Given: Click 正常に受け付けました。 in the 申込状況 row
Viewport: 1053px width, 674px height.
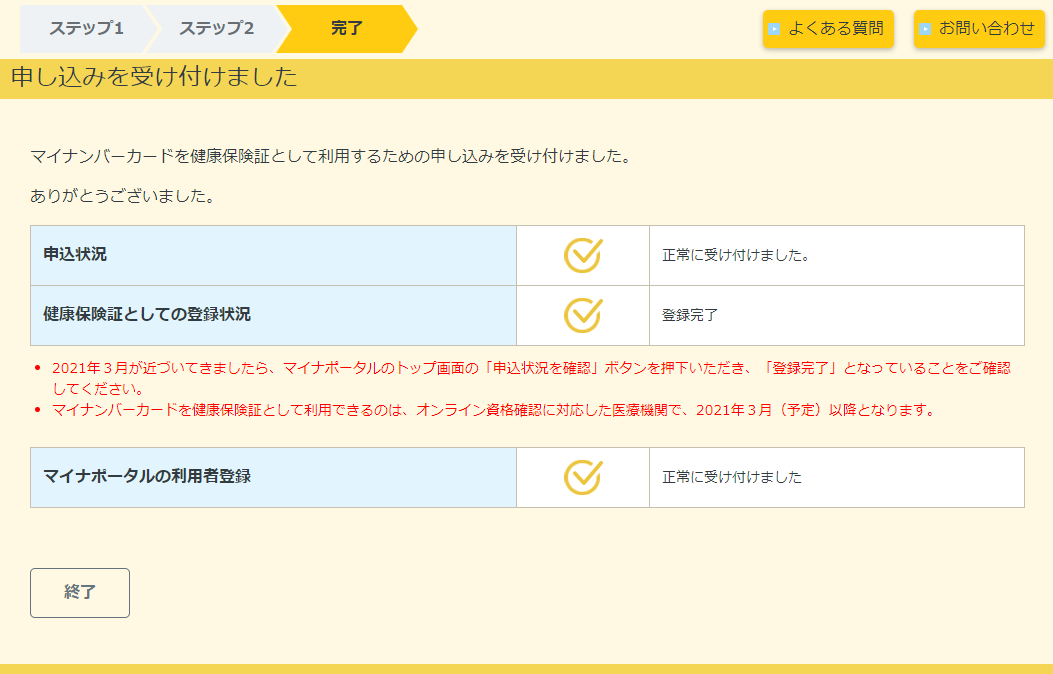Looking at the screenshot, I should (x=735, y=255).
